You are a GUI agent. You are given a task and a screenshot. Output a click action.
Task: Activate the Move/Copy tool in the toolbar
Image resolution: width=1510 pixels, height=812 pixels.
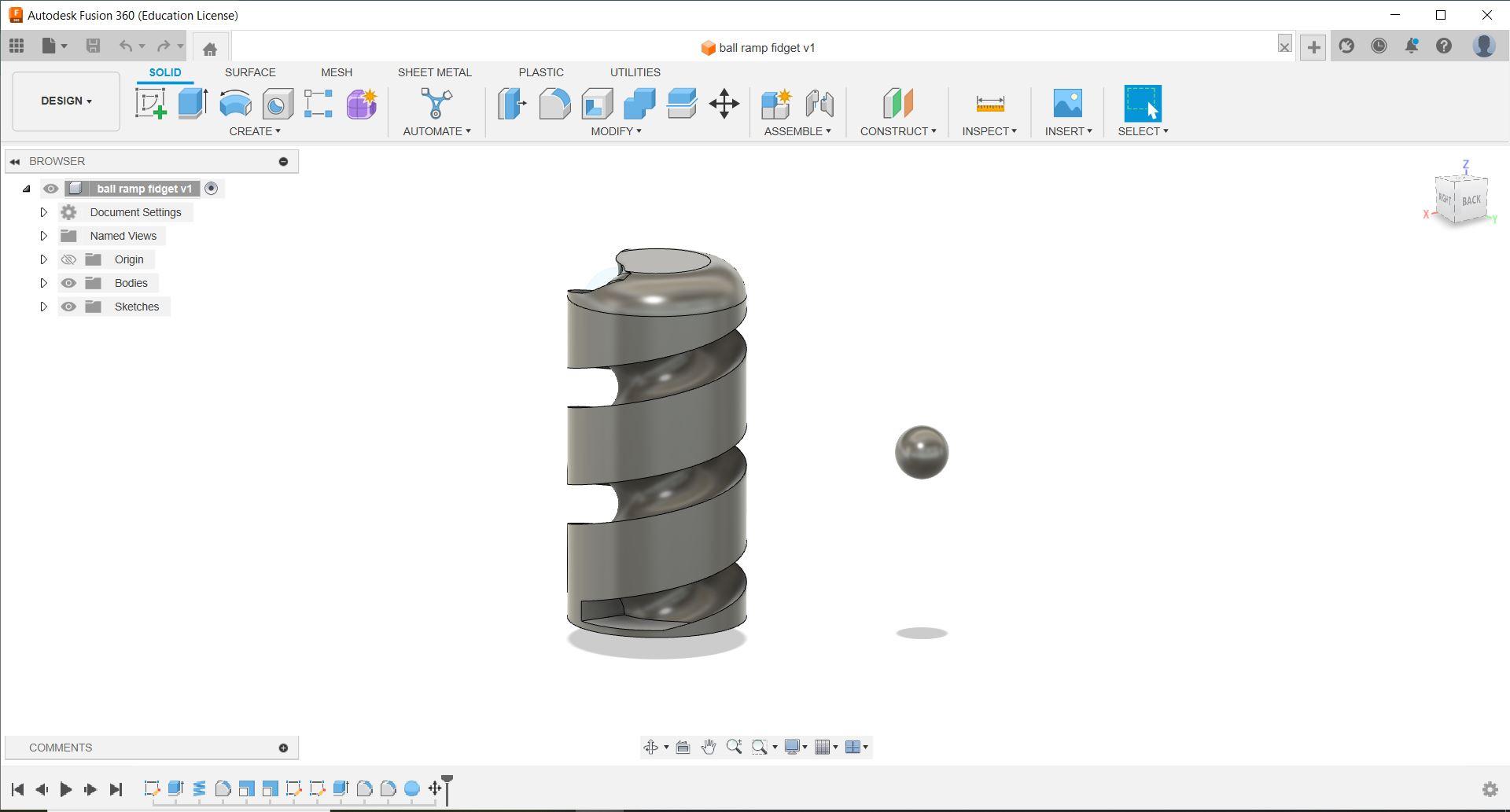[x=724, y=104]
